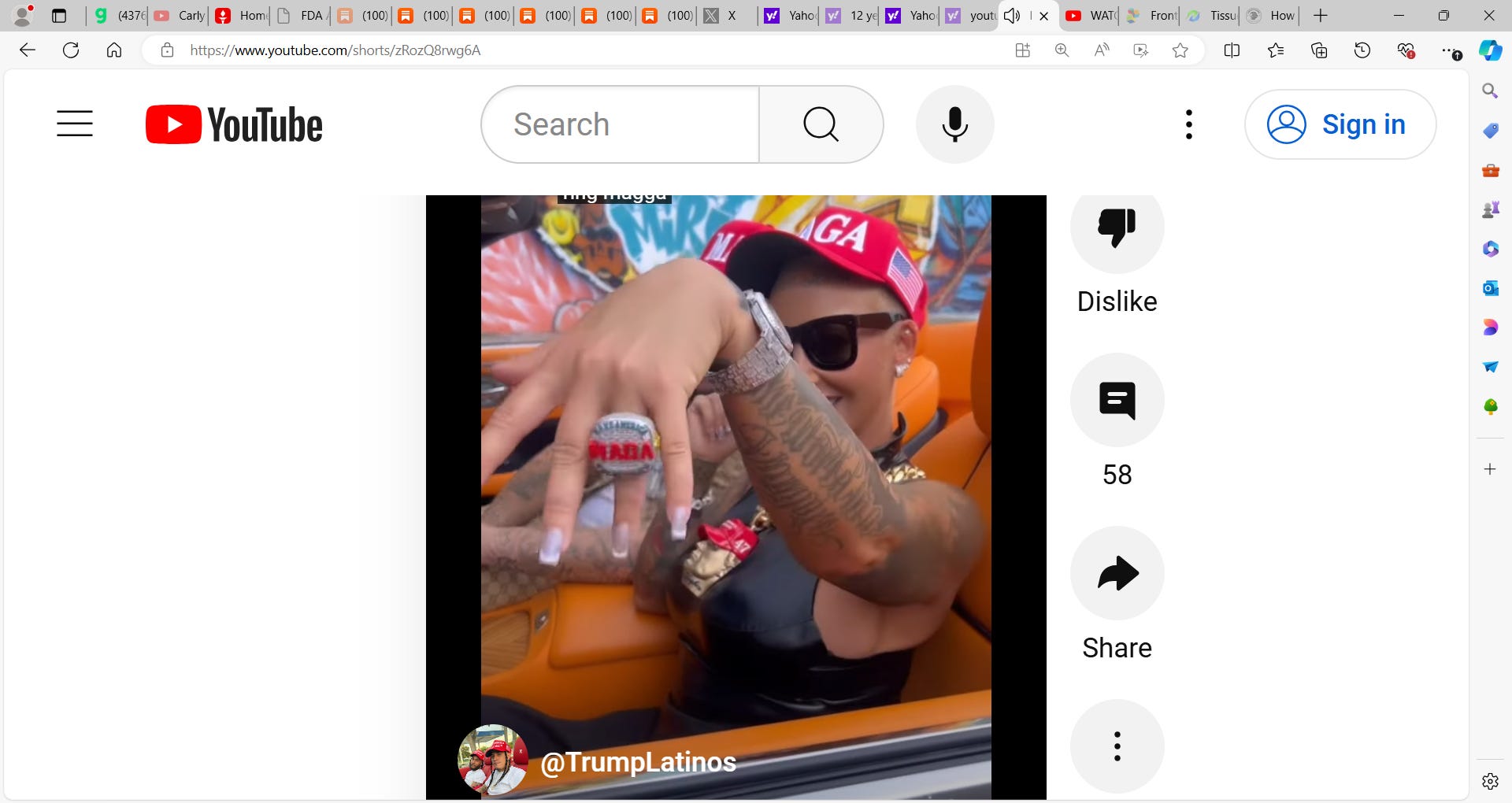Add this page to favorites

1180,50
